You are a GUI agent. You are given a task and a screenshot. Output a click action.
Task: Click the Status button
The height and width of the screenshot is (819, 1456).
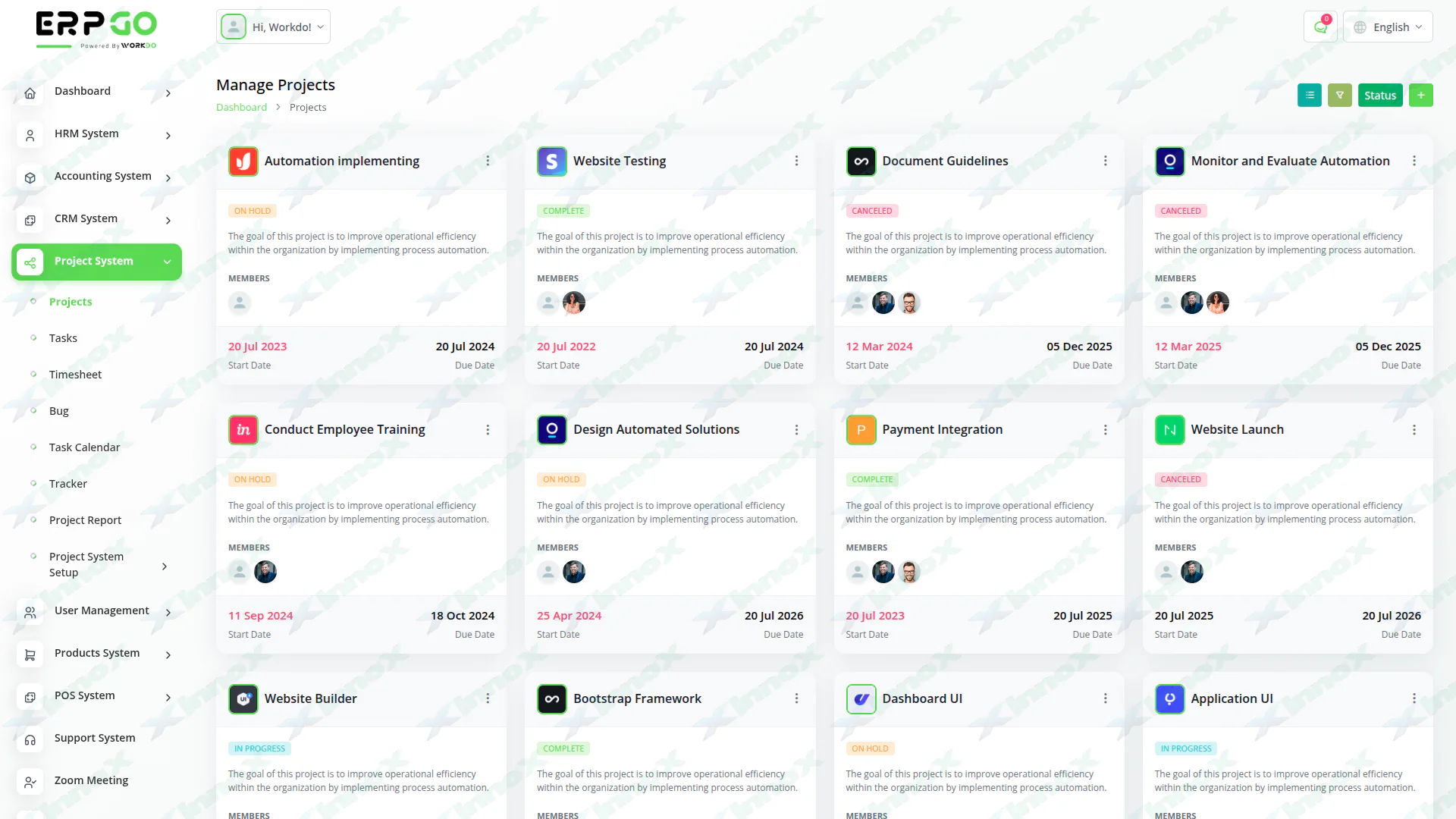pos(1379,96)
